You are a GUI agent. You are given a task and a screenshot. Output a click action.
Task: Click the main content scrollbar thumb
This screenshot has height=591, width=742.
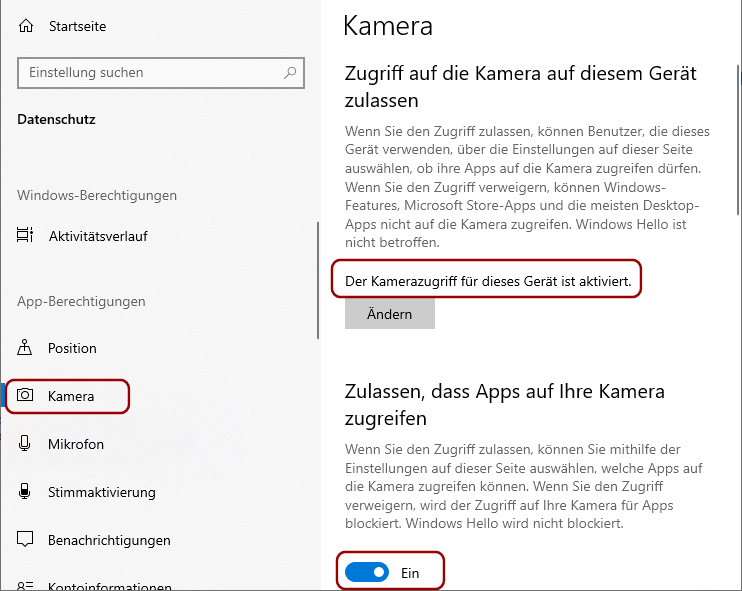pos(739,140)
